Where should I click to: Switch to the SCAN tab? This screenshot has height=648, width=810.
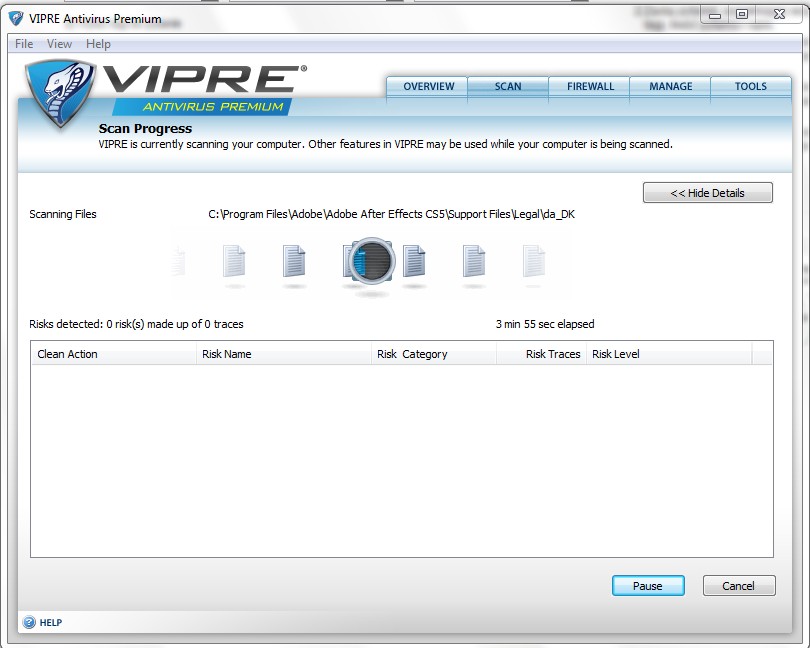coord(508,86)
